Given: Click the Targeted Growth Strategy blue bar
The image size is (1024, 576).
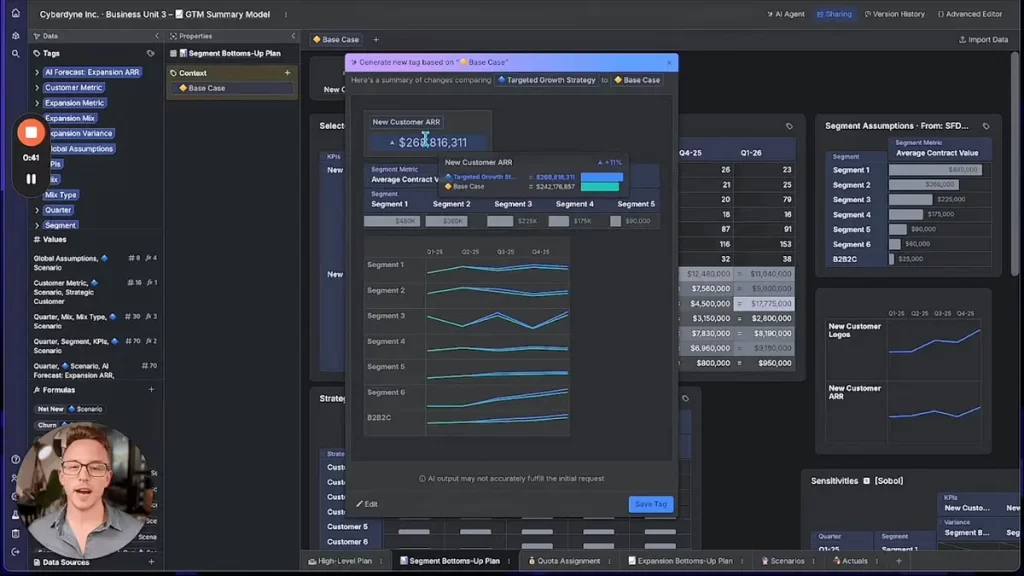Looking at the screenshot, I should (601, 177).
